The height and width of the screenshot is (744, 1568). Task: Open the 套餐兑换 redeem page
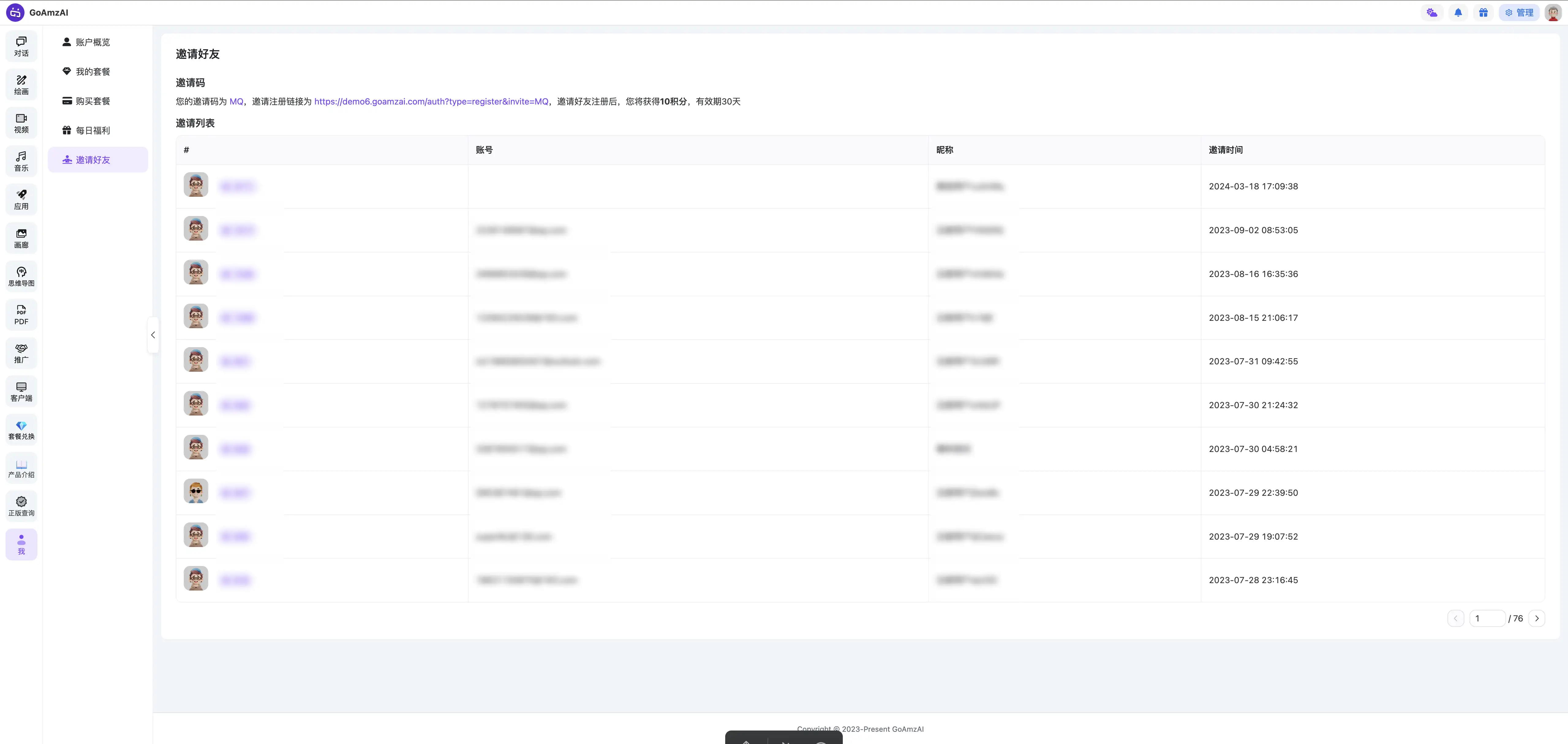pos(21,430)
